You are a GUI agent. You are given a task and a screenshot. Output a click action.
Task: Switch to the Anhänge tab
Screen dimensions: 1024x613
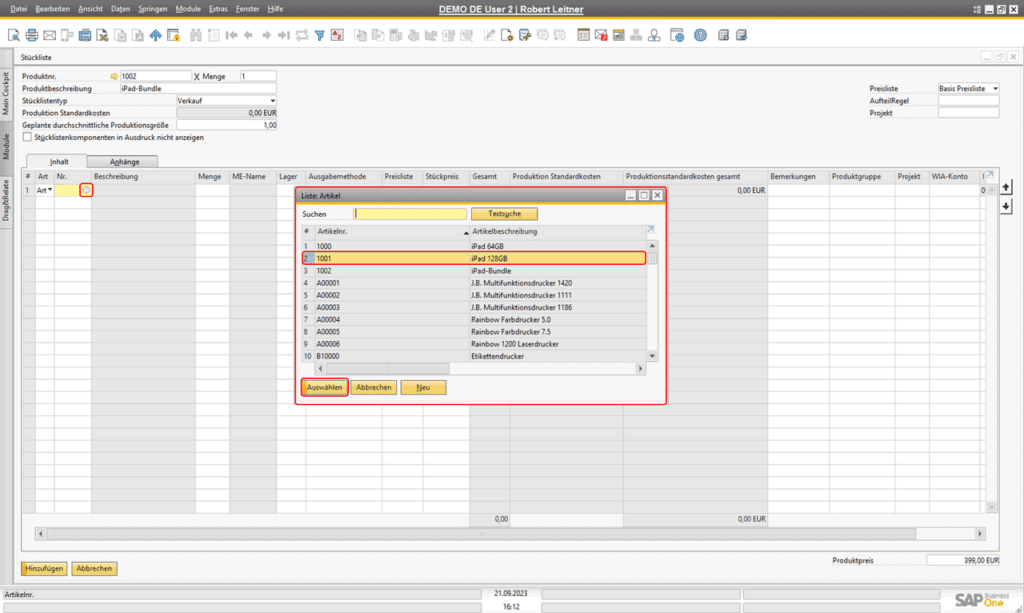click(x=123, y=161)
